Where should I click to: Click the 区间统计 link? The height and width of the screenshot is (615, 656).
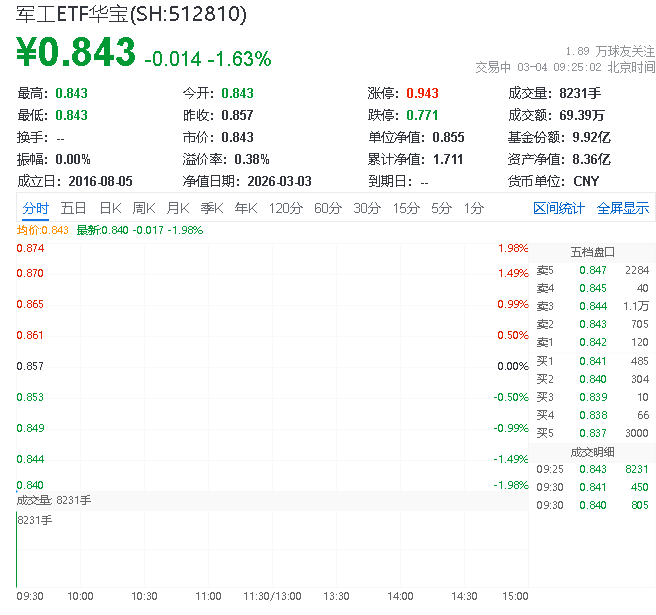tap(559, 208)
